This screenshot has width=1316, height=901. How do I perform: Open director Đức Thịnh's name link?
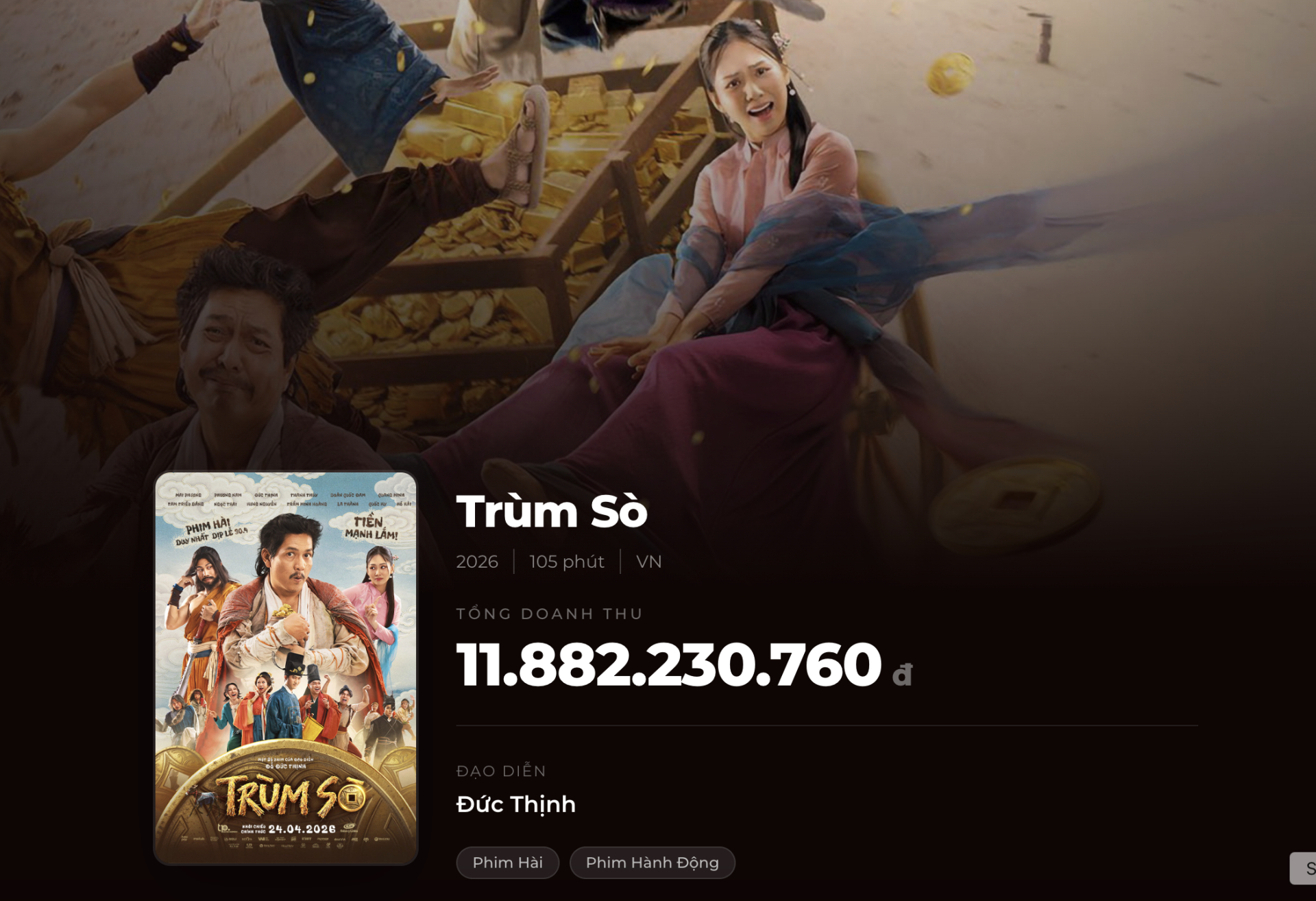coord(516,804)
